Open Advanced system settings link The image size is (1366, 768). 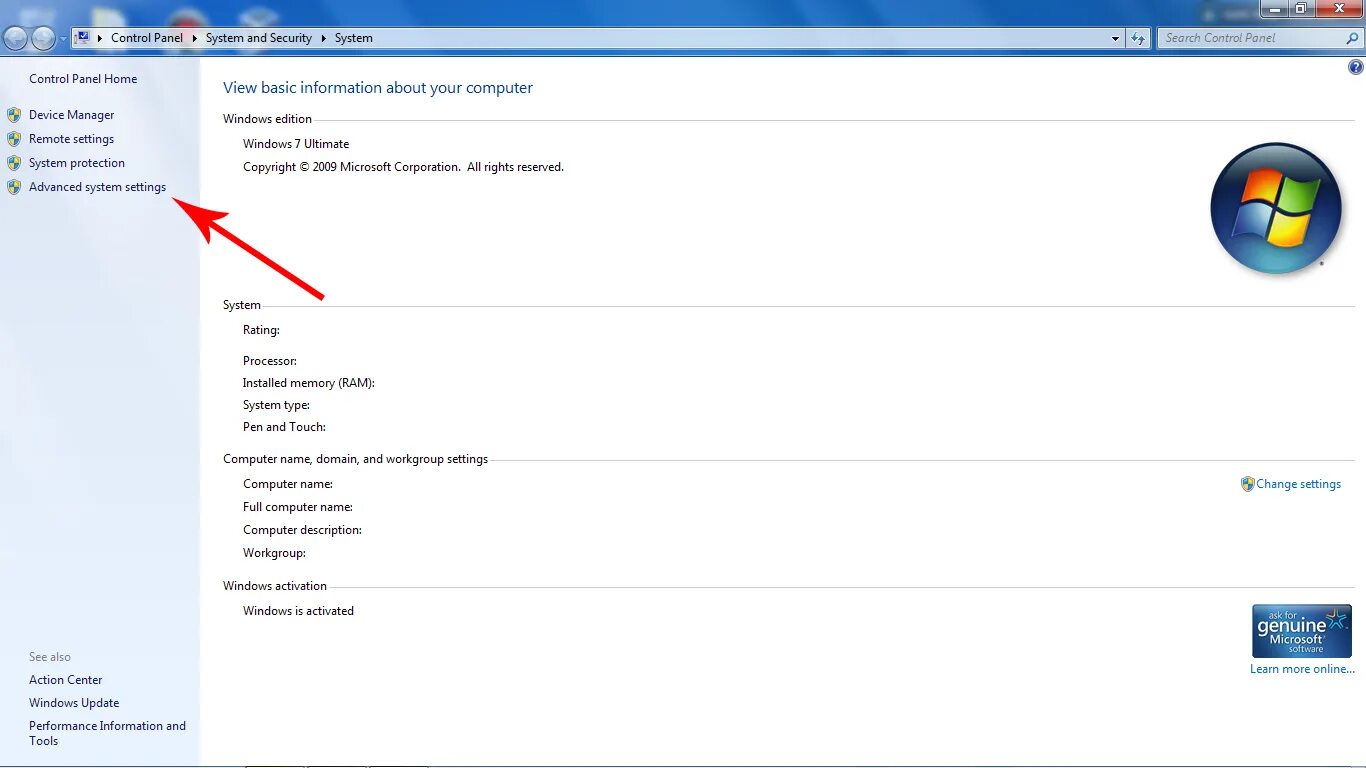(97, 187)
